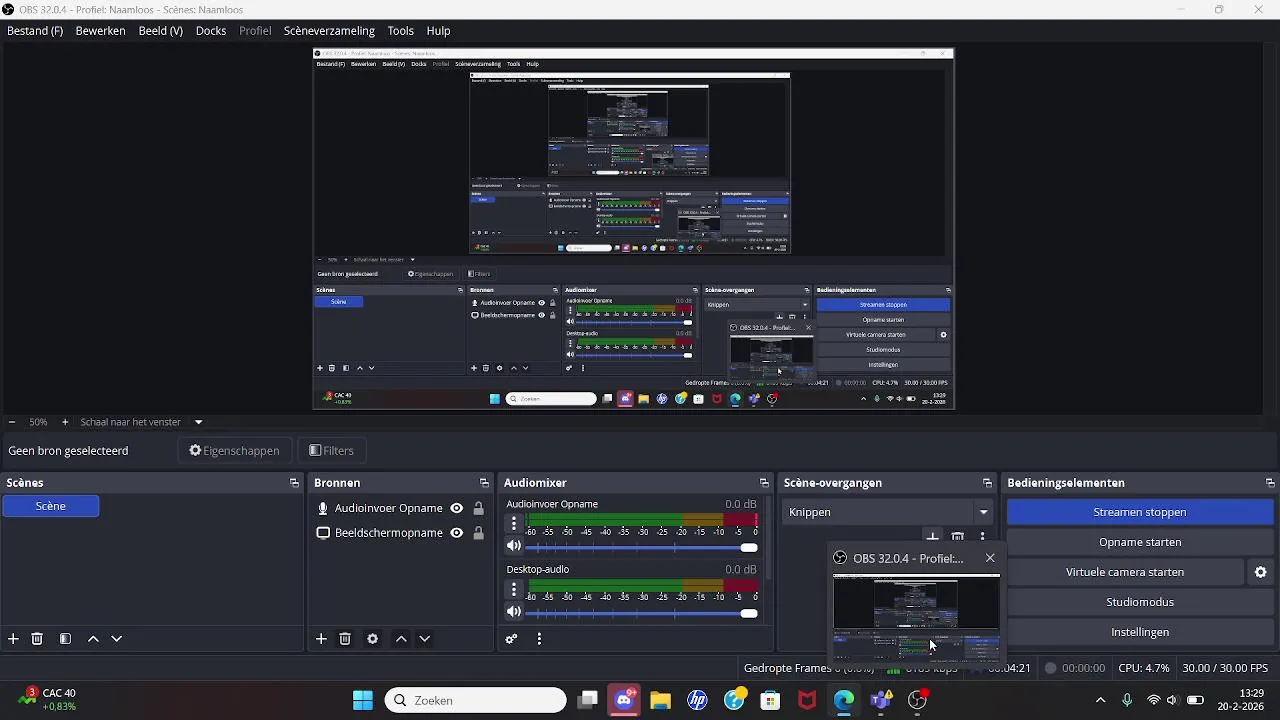Click Eigenschappen button
The height and width of the screenshot is (720, 1280).
235,451
